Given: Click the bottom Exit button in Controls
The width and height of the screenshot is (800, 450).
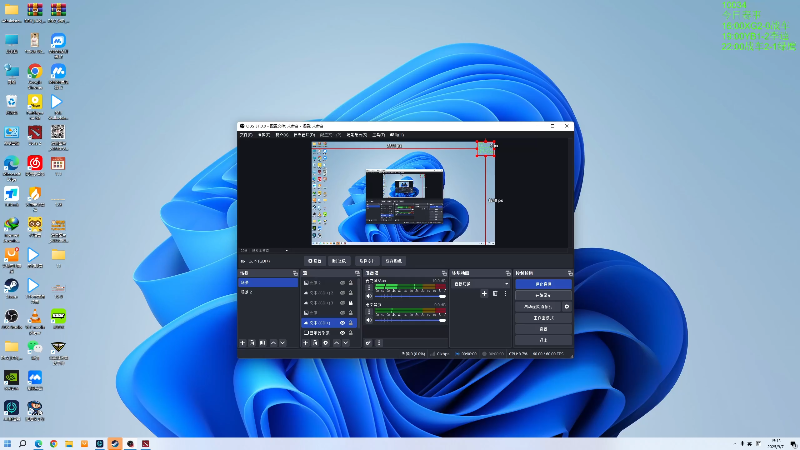Looking at the screenshot, I should [x=543, y=340].
